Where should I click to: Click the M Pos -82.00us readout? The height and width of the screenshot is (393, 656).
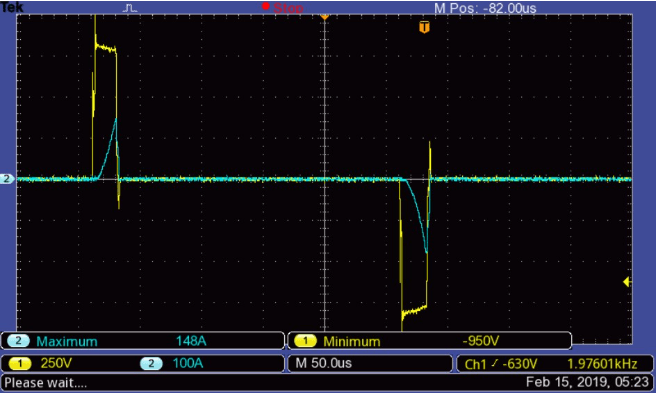tap(485, 8)
